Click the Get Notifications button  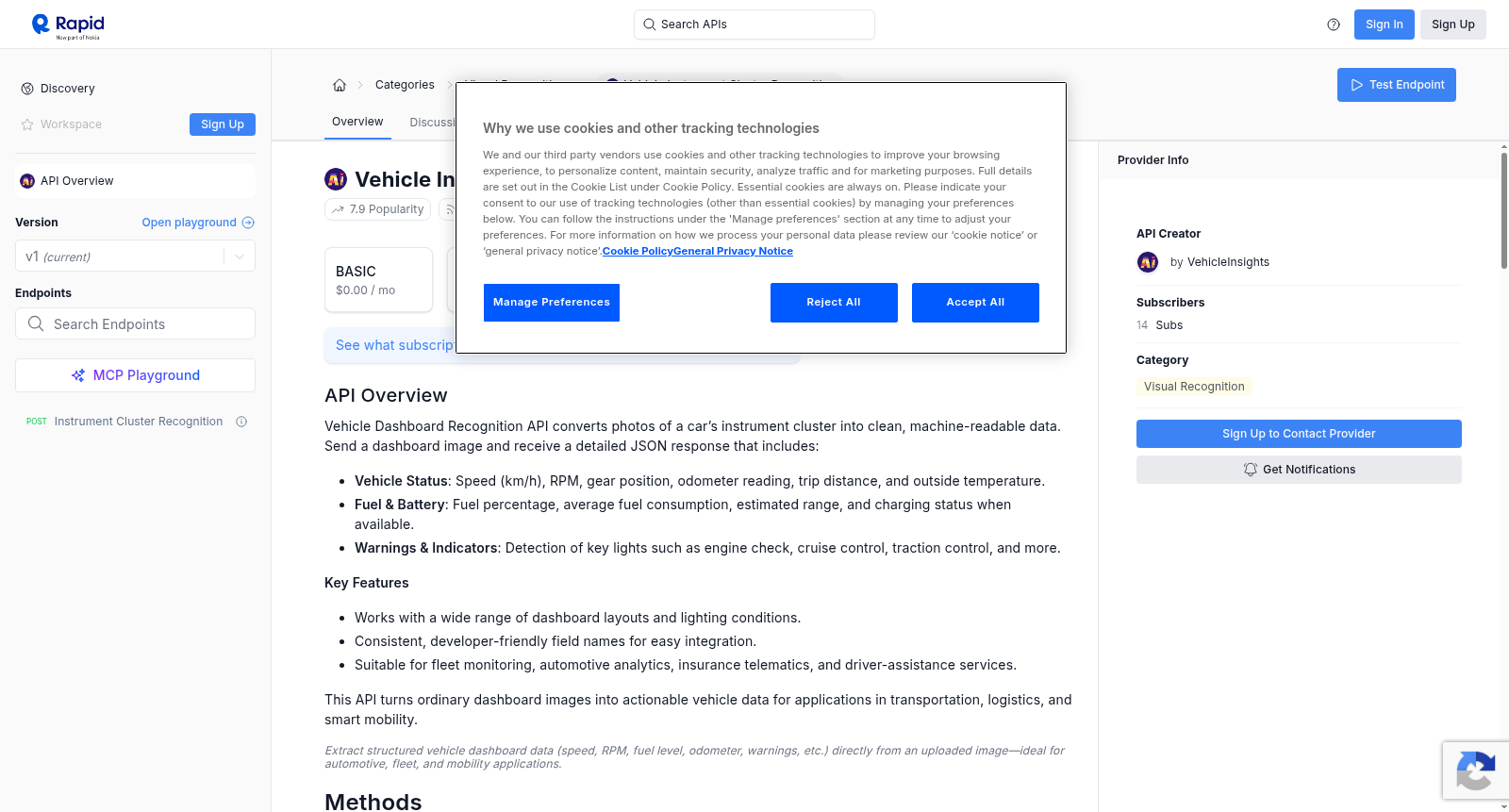tap(1299, 470)
